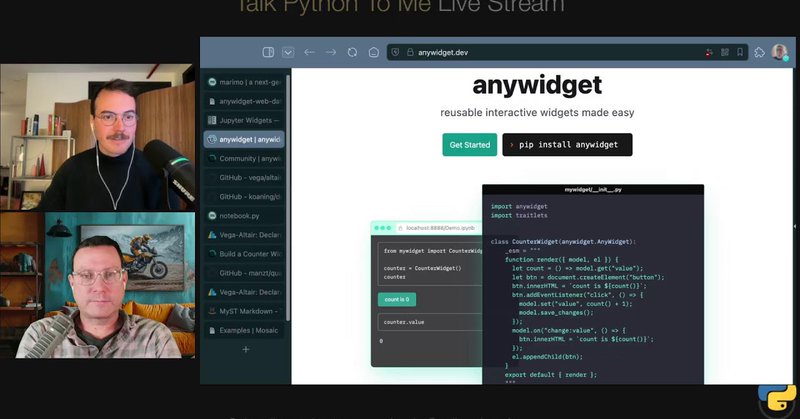Click the anywidget page heading
The height and width of the screenshot is (419, 800).
tap(537, 85)
